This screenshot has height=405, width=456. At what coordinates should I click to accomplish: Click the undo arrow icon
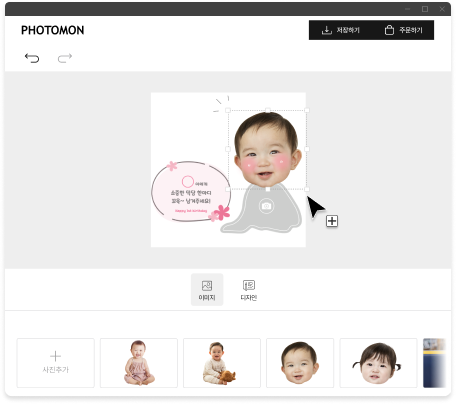(x=32, y=58)
